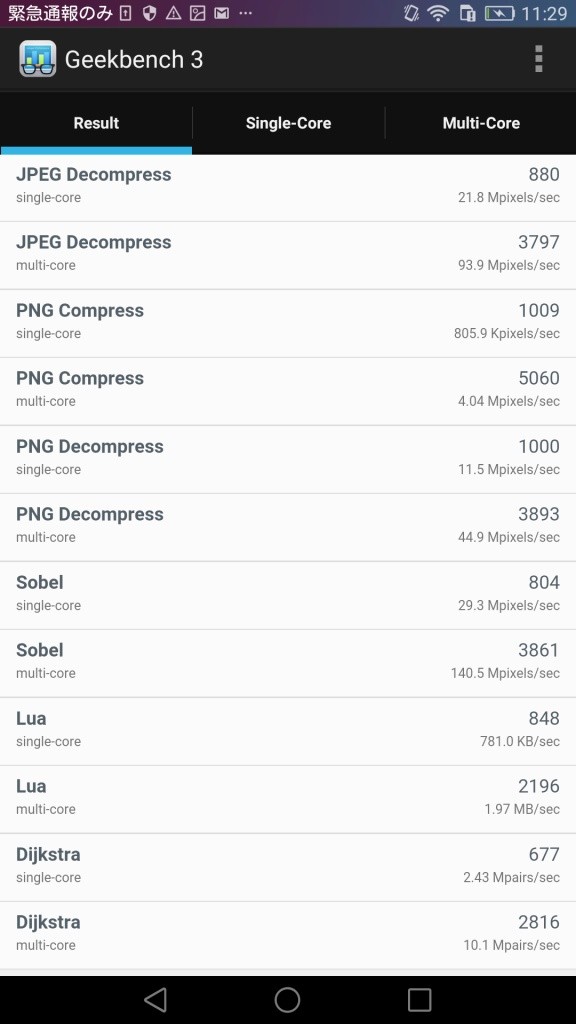Tap the battery charging status icon
Image resolution: width=576 pixels, height=1024 pixels.
tap(499, 13)
